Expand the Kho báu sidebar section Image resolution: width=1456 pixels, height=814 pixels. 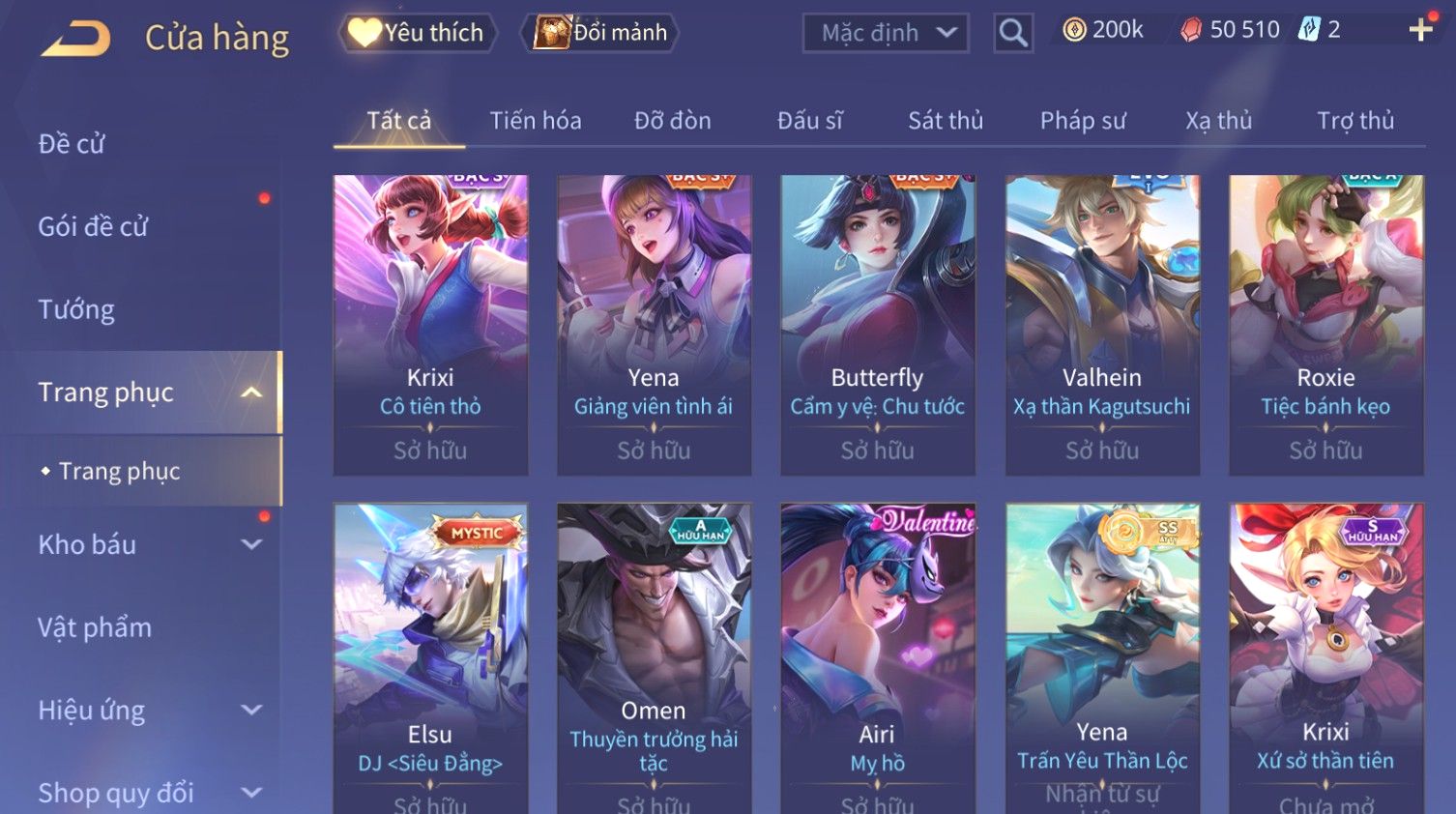pyautogui.click(x=251, y=544)
